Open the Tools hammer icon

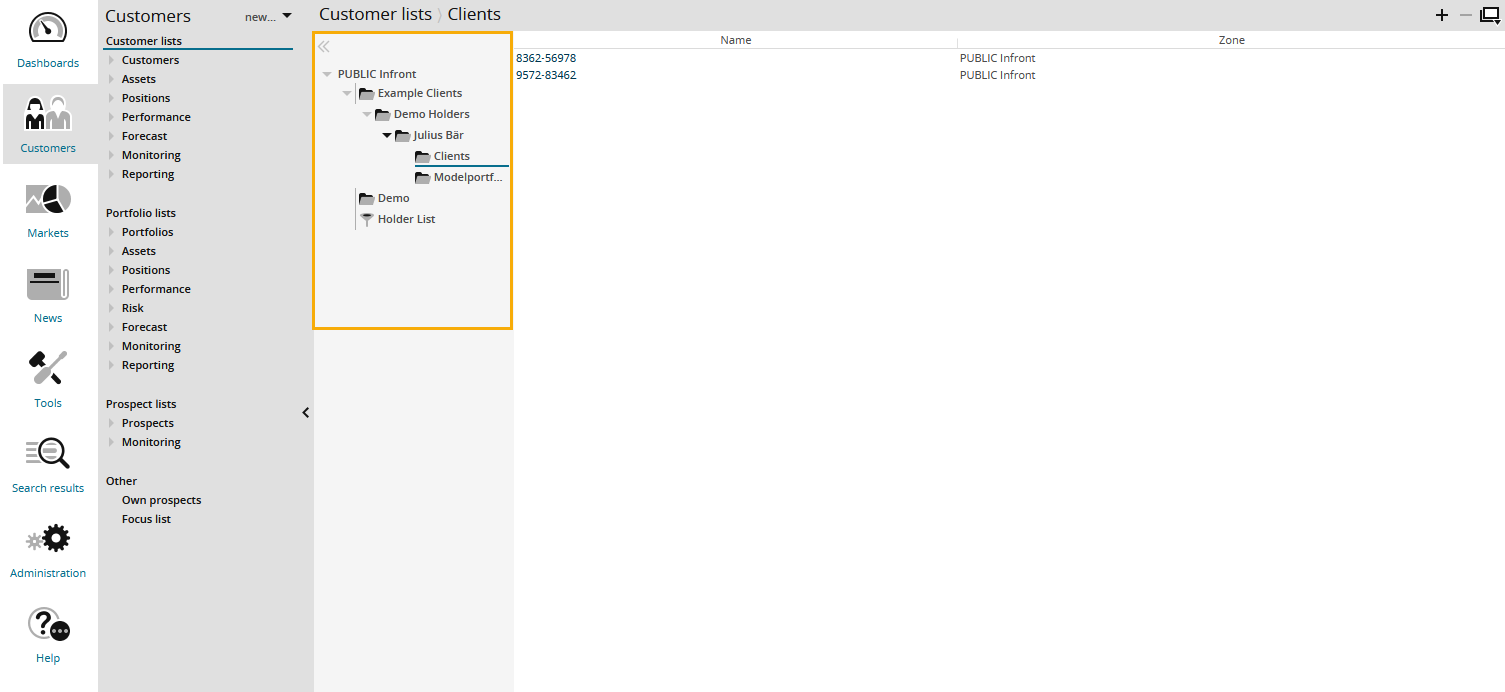coord(48,369)
